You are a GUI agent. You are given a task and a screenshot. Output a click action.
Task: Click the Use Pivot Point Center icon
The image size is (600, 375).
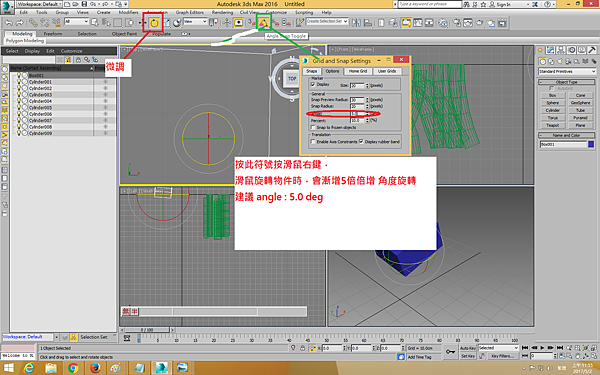tap(214, 23)
